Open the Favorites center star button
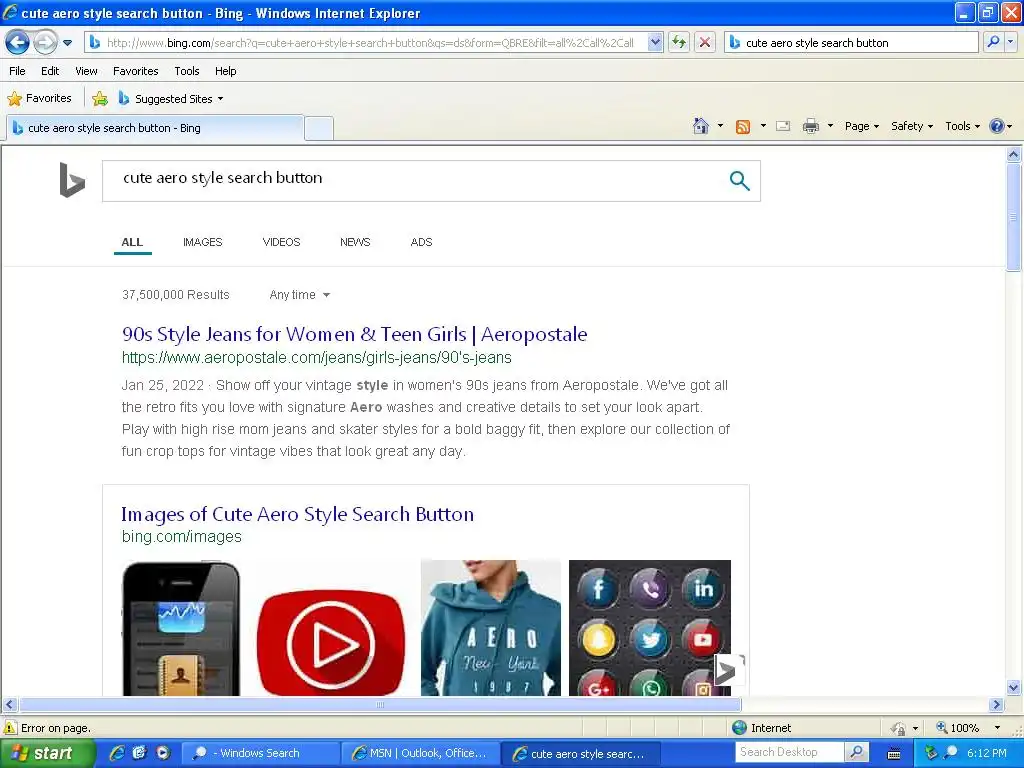Image resolution: width=1024 pixels, height=768 pixels. (x=39, y=99)
